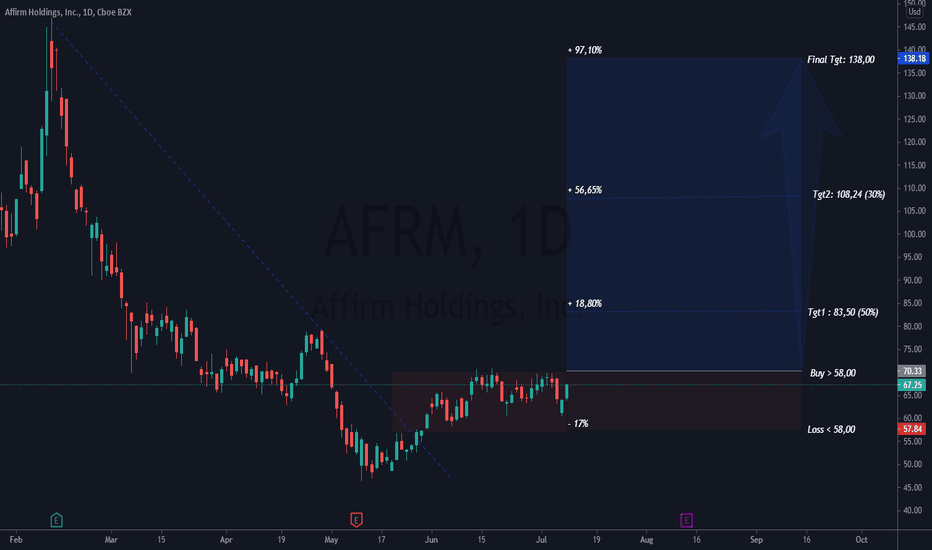This screenshot has height=550, width=932.
Task: Click the red earnings marker in May
Action: (x=356, y=520)
